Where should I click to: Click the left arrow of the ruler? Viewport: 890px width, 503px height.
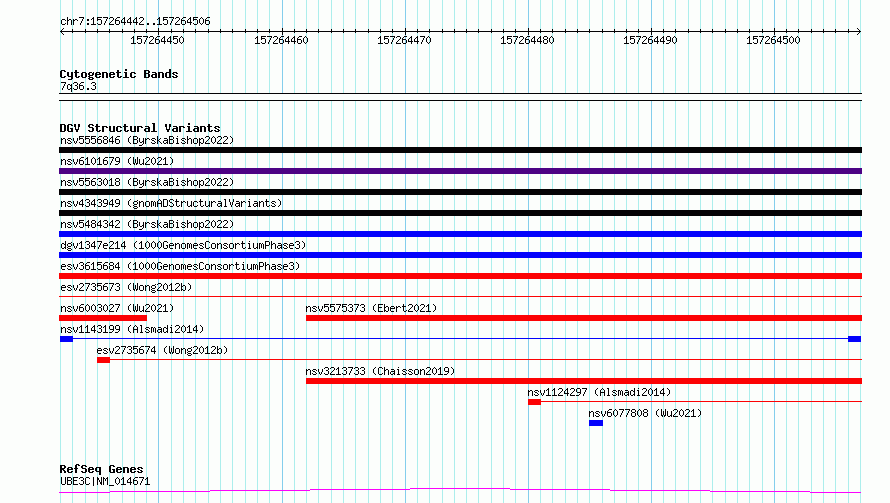click(x=62, y=32)
